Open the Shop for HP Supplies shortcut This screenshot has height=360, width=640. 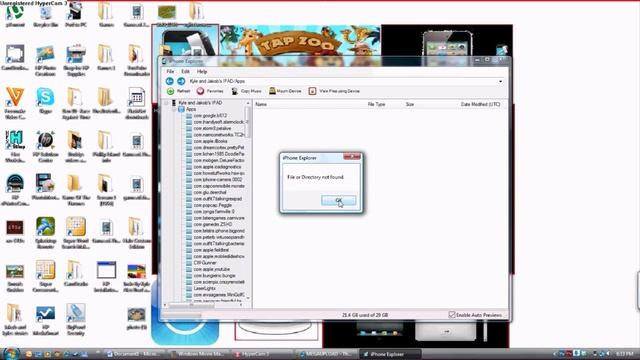76,60
